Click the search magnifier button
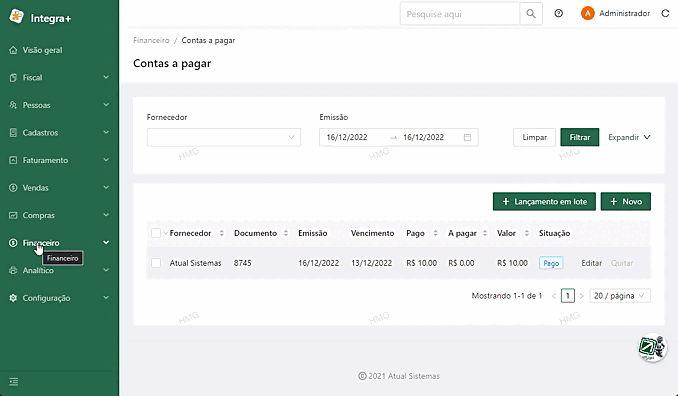Image resolution: width=678 pixels, height=396 pixels. pyautogui.click(x=531, y=14)
